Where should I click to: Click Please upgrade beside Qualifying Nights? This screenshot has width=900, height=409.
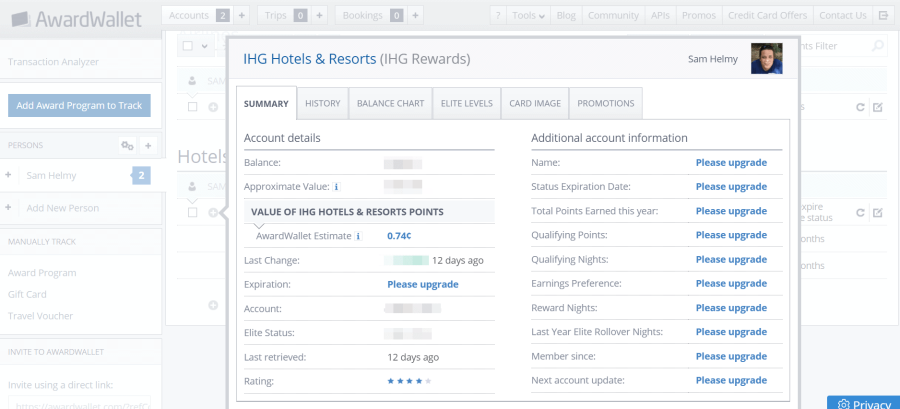731,260
